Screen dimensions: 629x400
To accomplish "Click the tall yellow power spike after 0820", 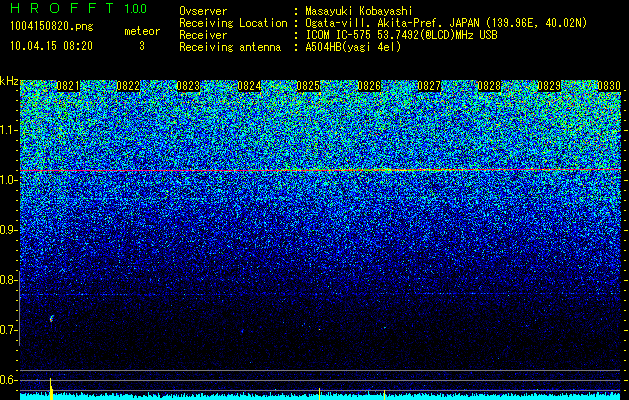I will click(x=51, y=389).
